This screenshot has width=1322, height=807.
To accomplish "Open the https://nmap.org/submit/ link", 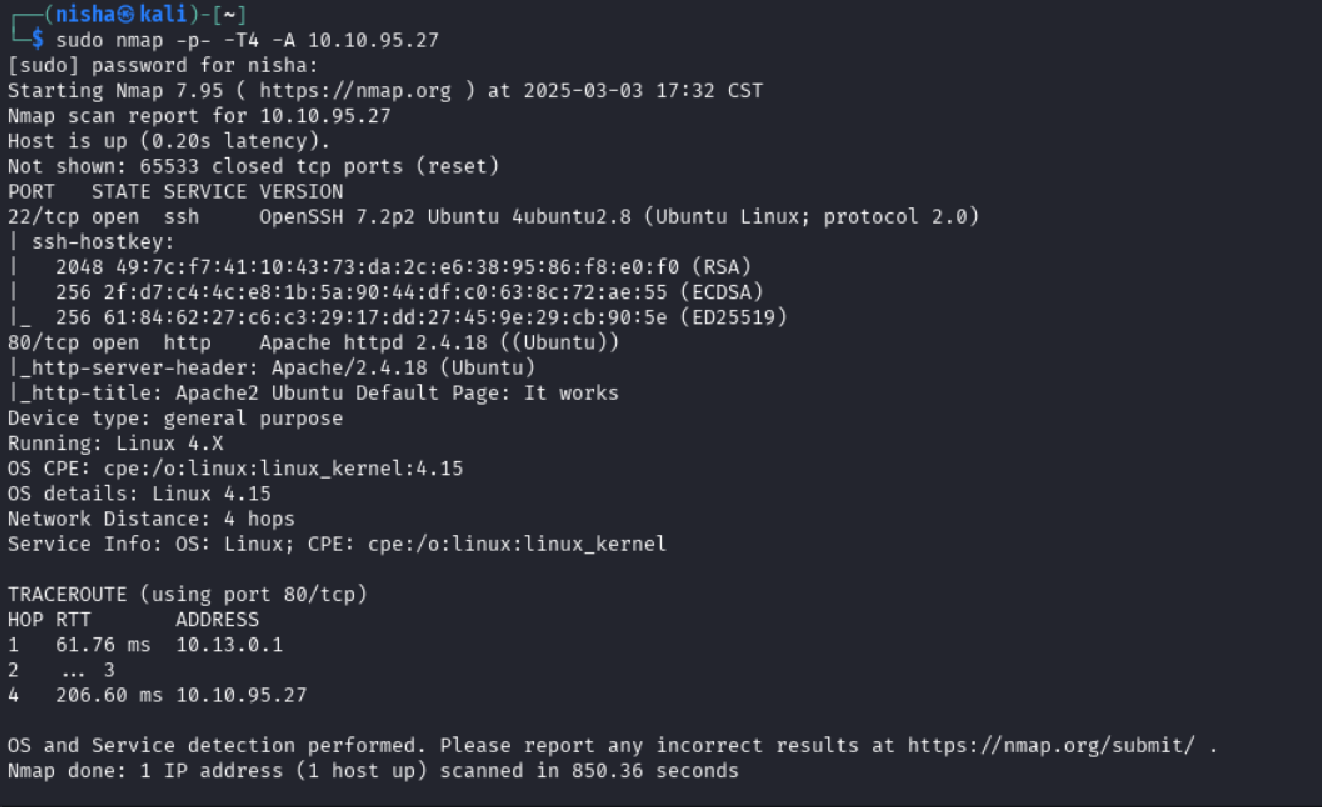I will click(x=1050, y=746).
